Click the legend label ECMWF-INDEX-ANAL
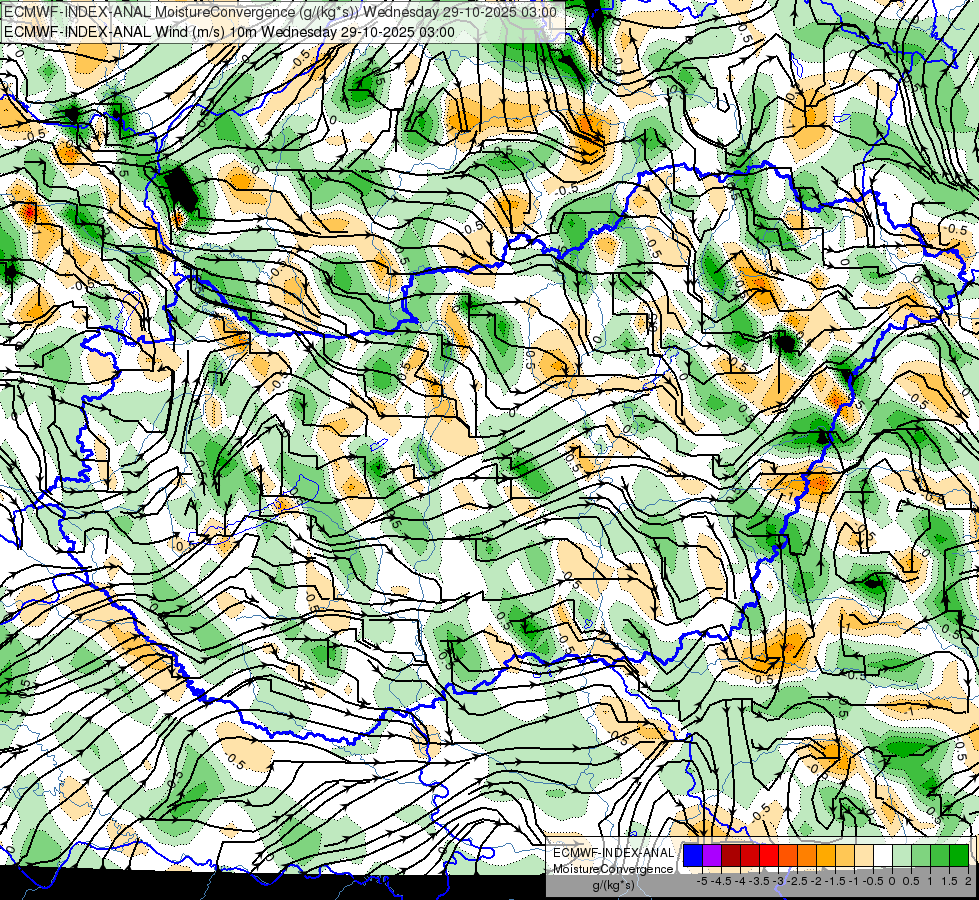This screenshot has height=900, width=979. tap(613, 853)
